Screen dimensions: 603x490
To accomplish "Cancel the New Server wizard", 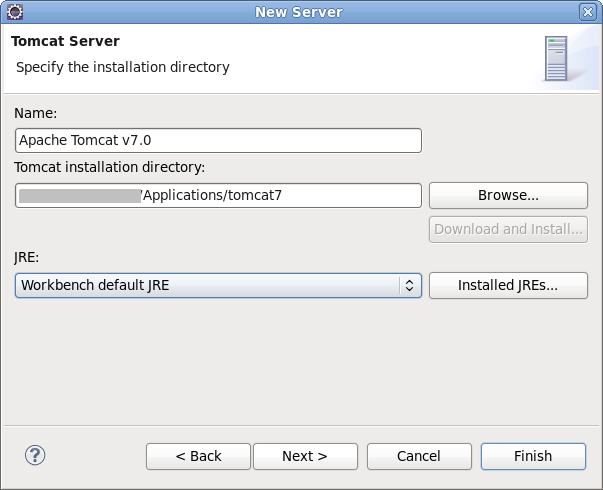I will point(419,456).
